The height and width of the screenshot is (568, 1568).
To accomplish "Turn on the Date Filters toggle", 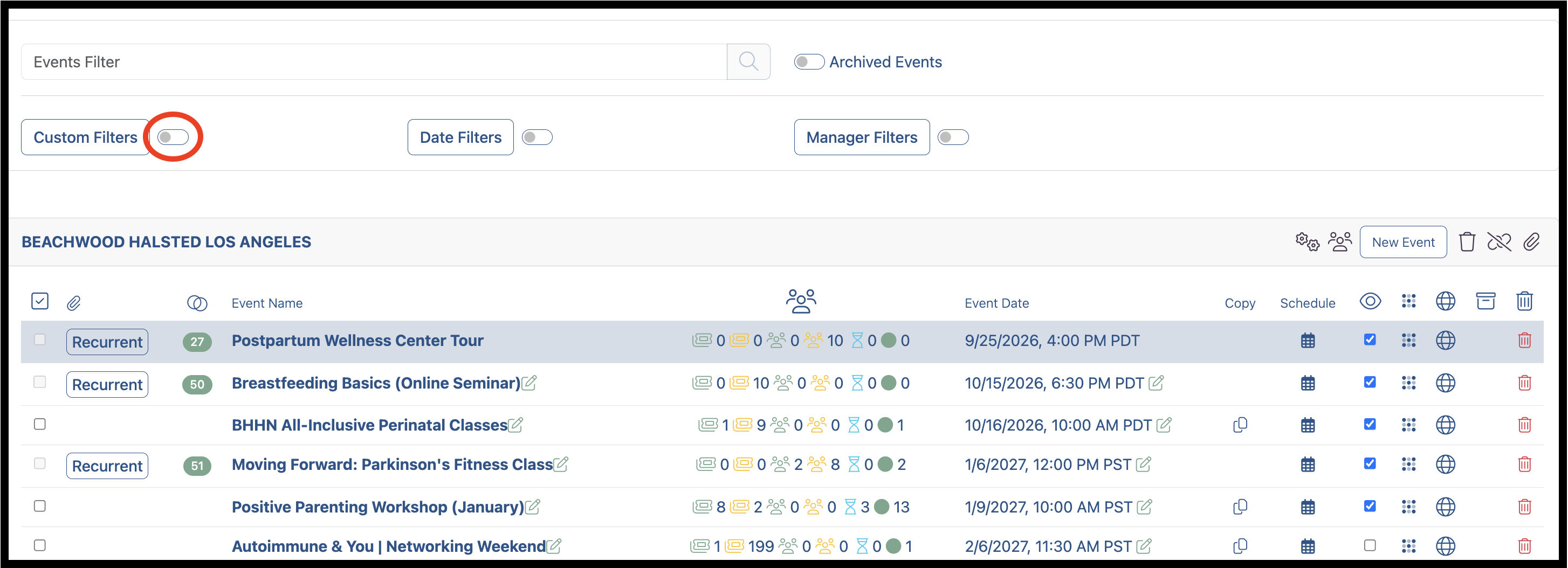I will pos(537,137).
